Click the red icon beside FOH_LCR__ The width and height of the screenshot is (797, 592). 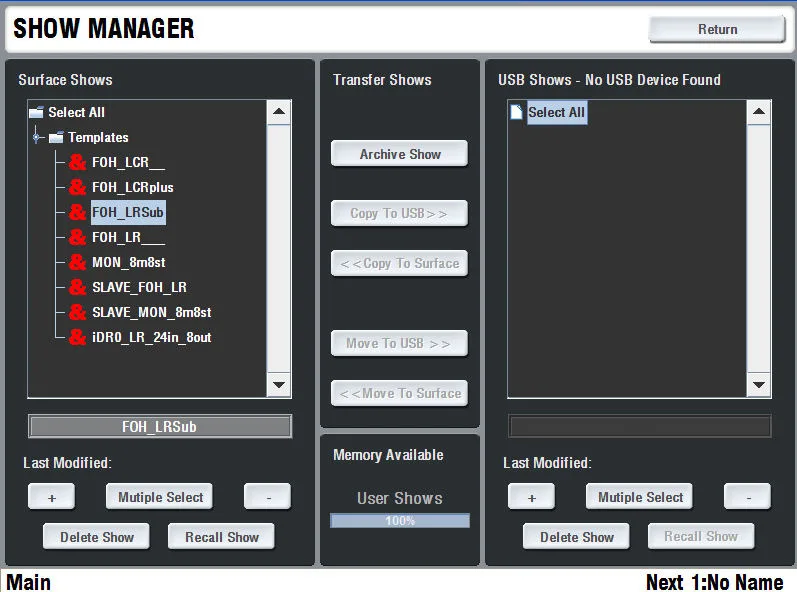(x=77, y=162)
